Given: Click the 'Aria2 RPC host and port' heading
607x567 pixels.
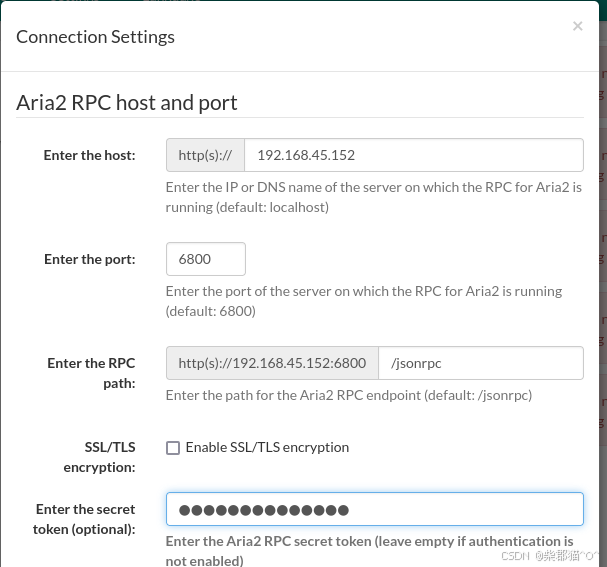Looking at the screenshot, I should pos(127,103).
